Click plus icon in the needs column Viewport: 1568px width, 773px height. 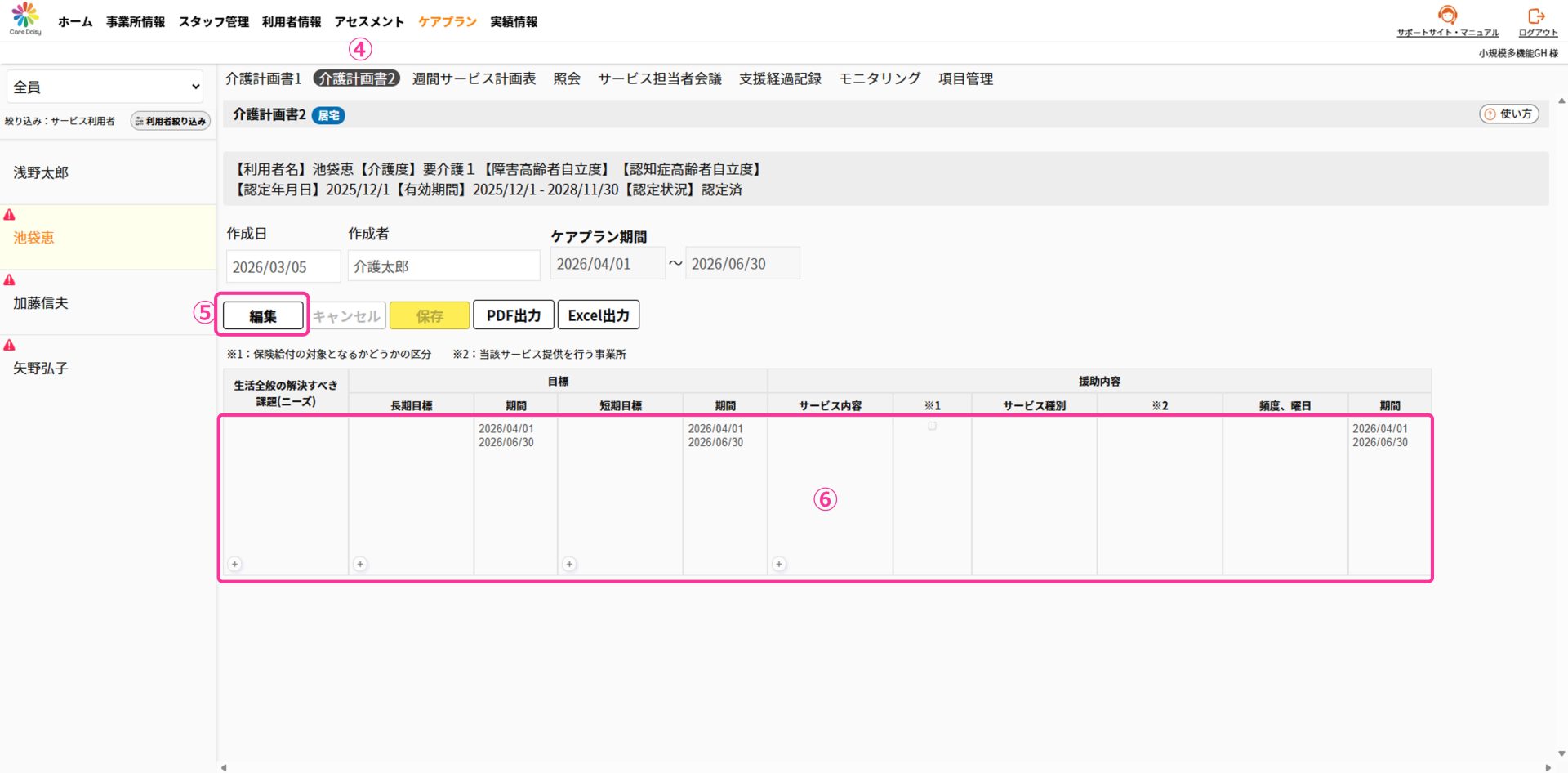point(234,564)
